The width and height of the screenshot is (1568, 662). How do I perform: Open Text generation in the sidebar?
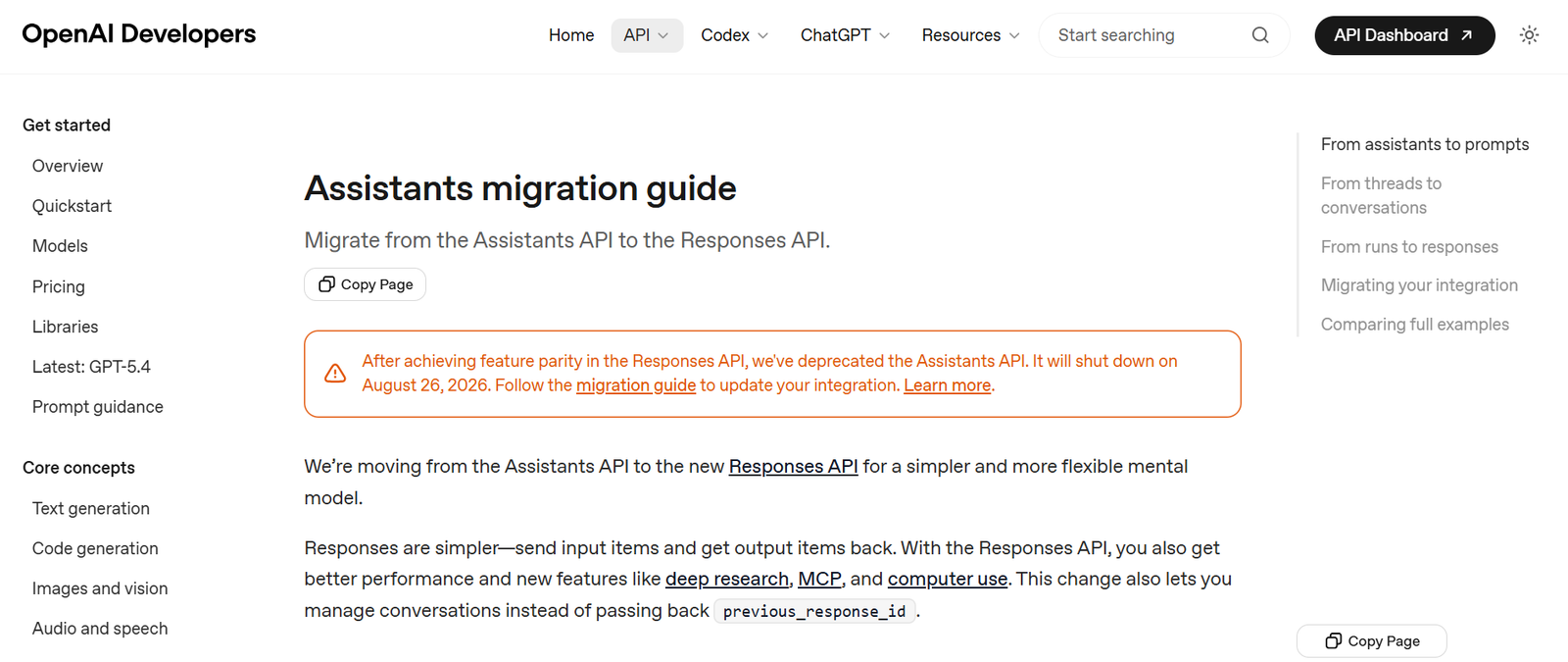coord(91,508)
